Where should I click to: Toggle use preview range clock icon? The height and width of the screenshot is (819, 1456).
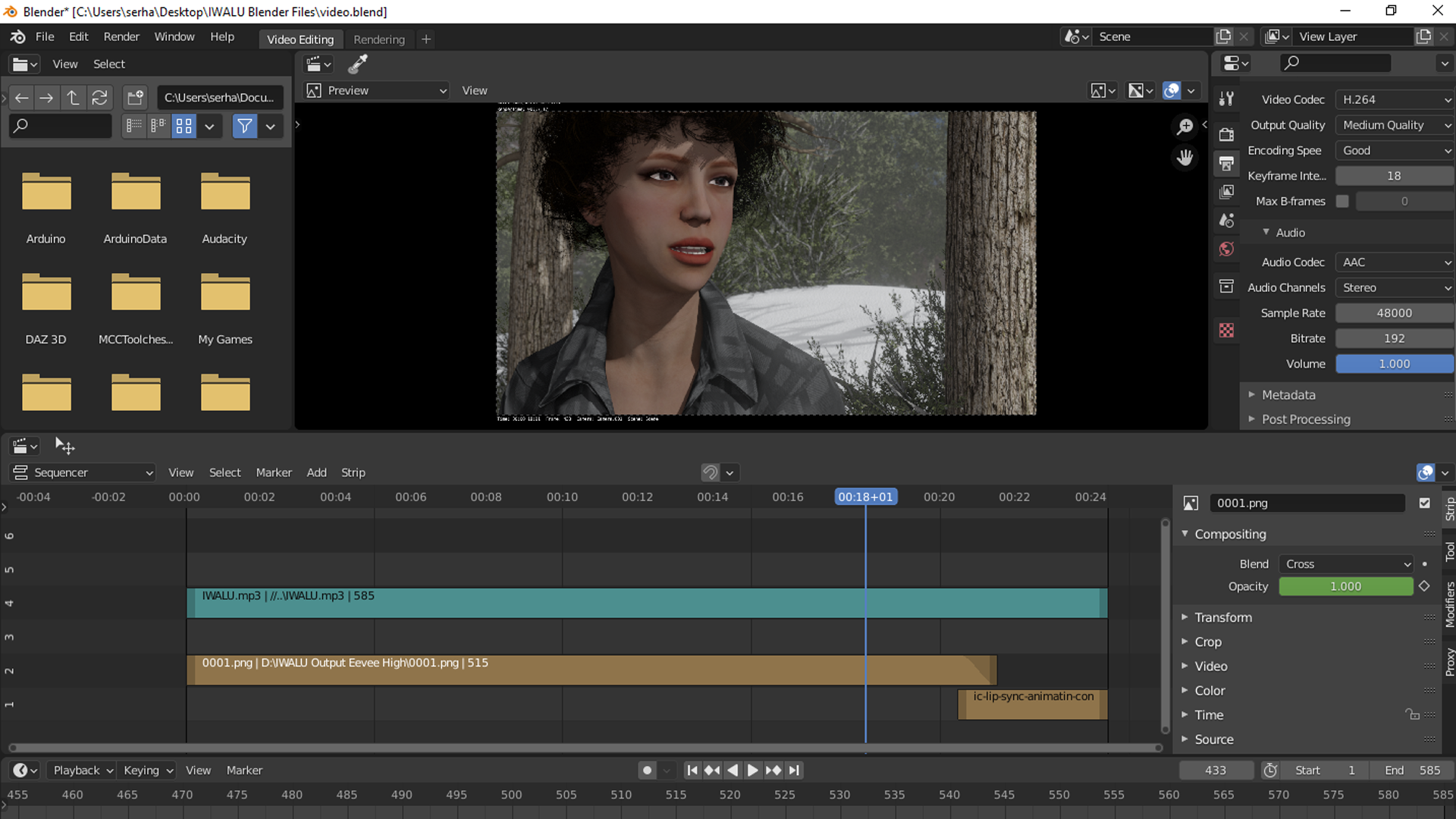pyautogui.click(x=1270, y=770)
